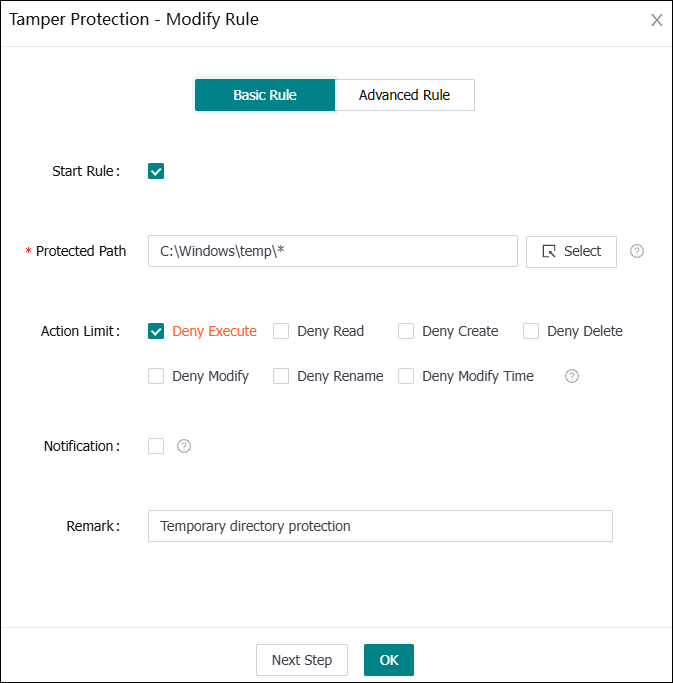Click the help icon next to Notification checkbox
The height and width of the screenshot is (683, 673).
coord(183,446)
